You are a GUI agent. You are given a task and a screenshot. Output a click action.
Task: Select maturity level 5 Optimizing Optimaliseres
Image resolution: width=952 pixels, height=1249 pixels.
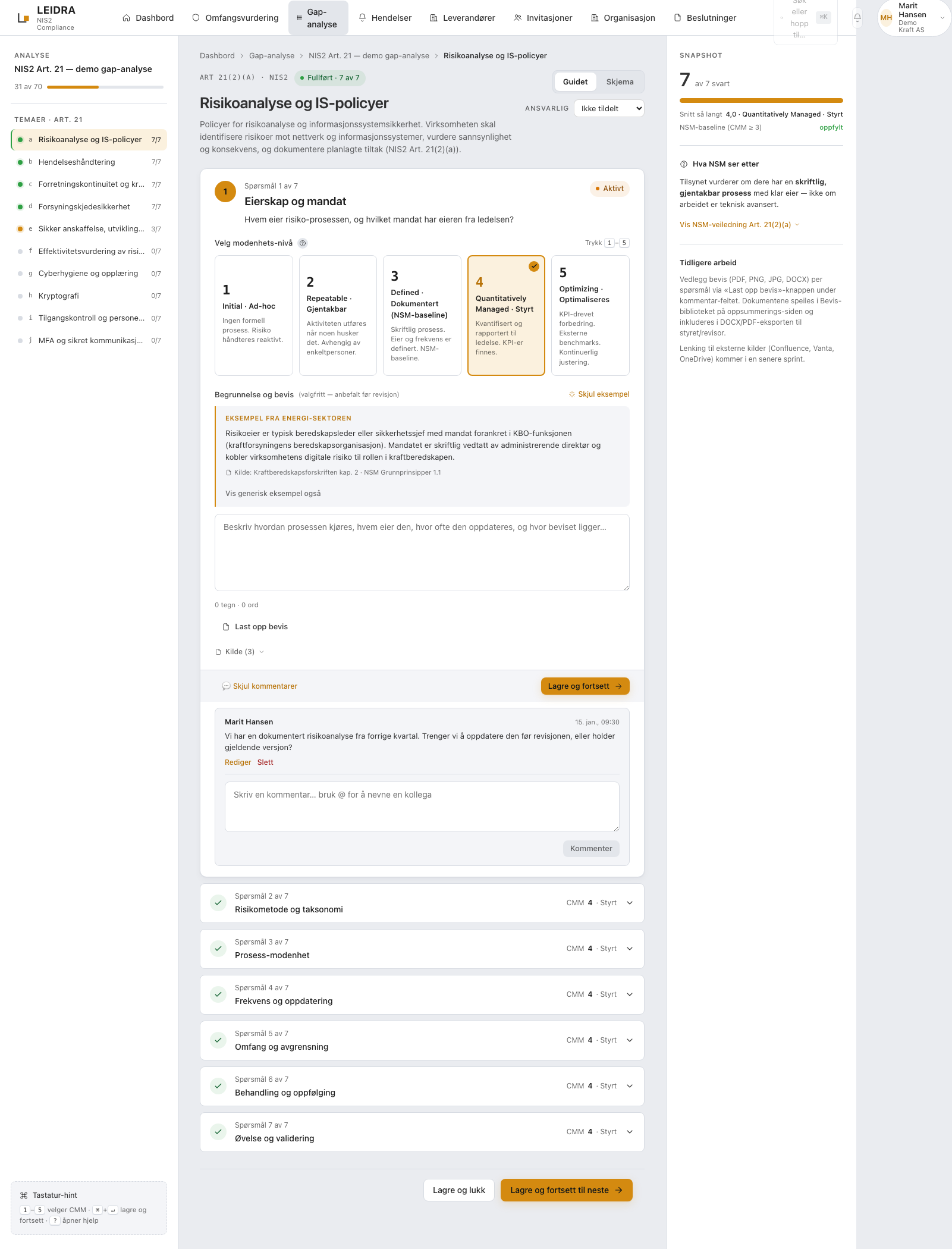[x=590, y=316]
